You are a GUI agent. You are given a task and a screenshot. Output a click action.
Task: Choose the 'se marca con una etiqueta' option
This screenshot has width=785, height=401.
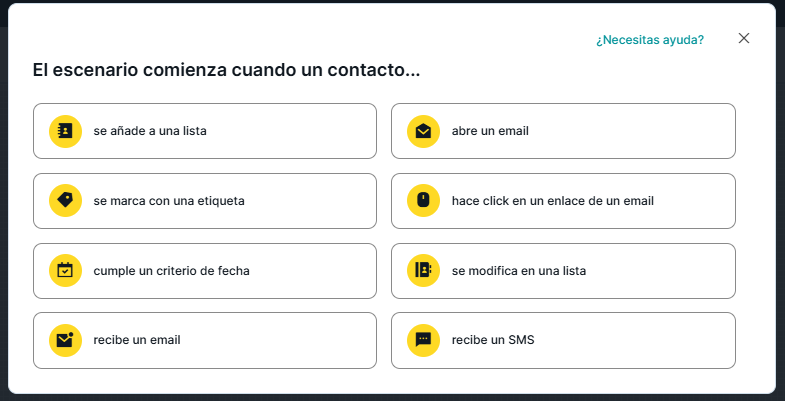[x=169, y=201]
